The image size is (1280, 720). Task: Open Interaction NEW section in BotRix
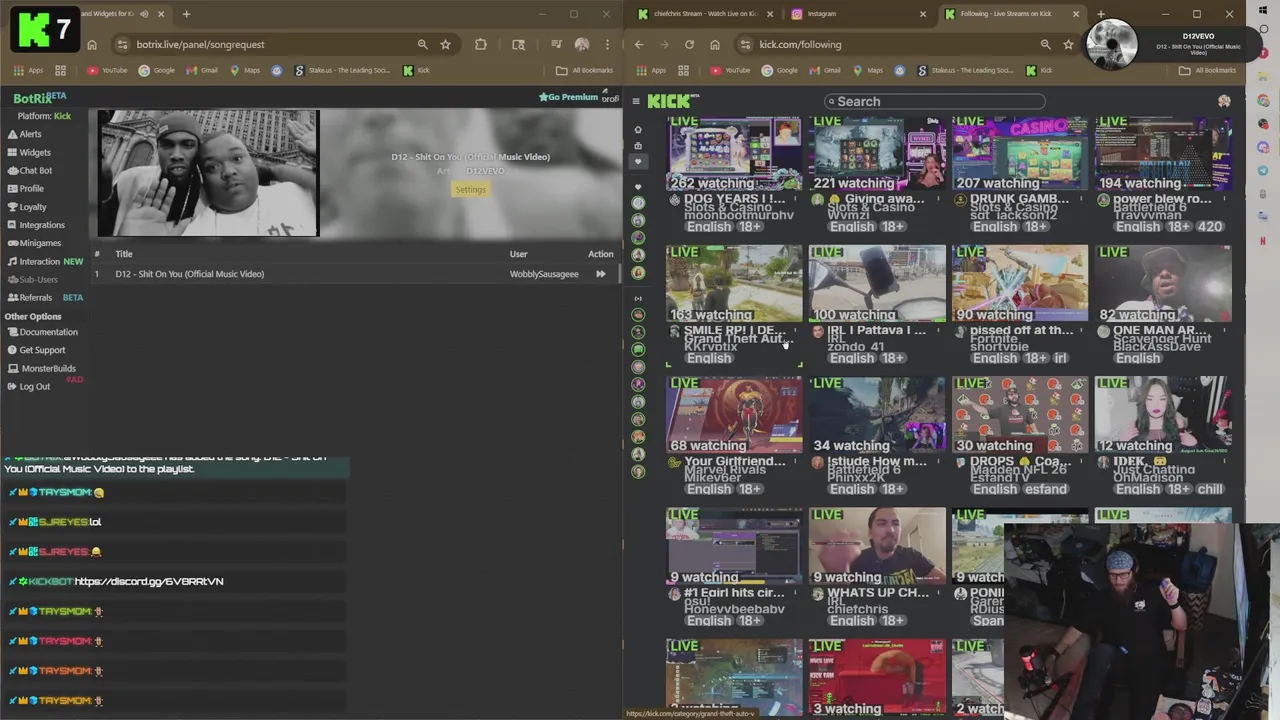point(45,261)
